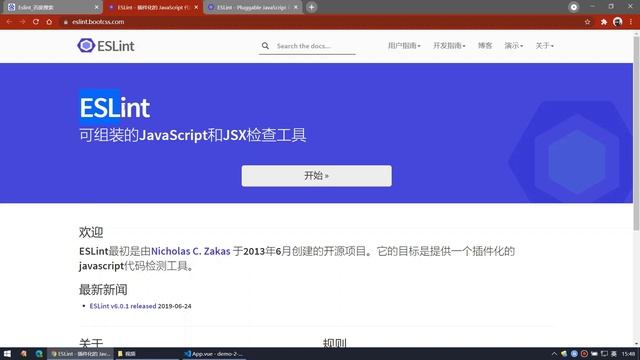Viewport: 640px width, 360px height.
Task: Click the eslint.bootcss.com address bar
Action: pos(98,22)
